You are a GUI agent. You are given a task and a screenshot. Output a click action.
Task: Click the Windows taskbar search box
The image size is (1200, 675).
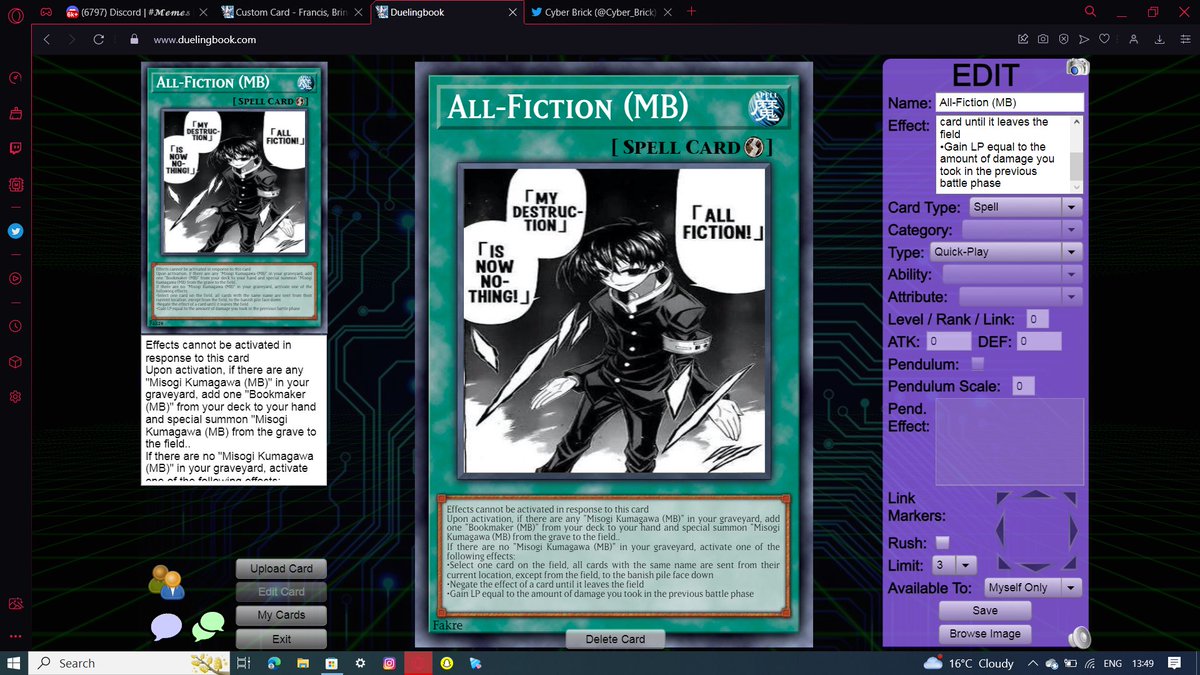[x=128, y=663]
